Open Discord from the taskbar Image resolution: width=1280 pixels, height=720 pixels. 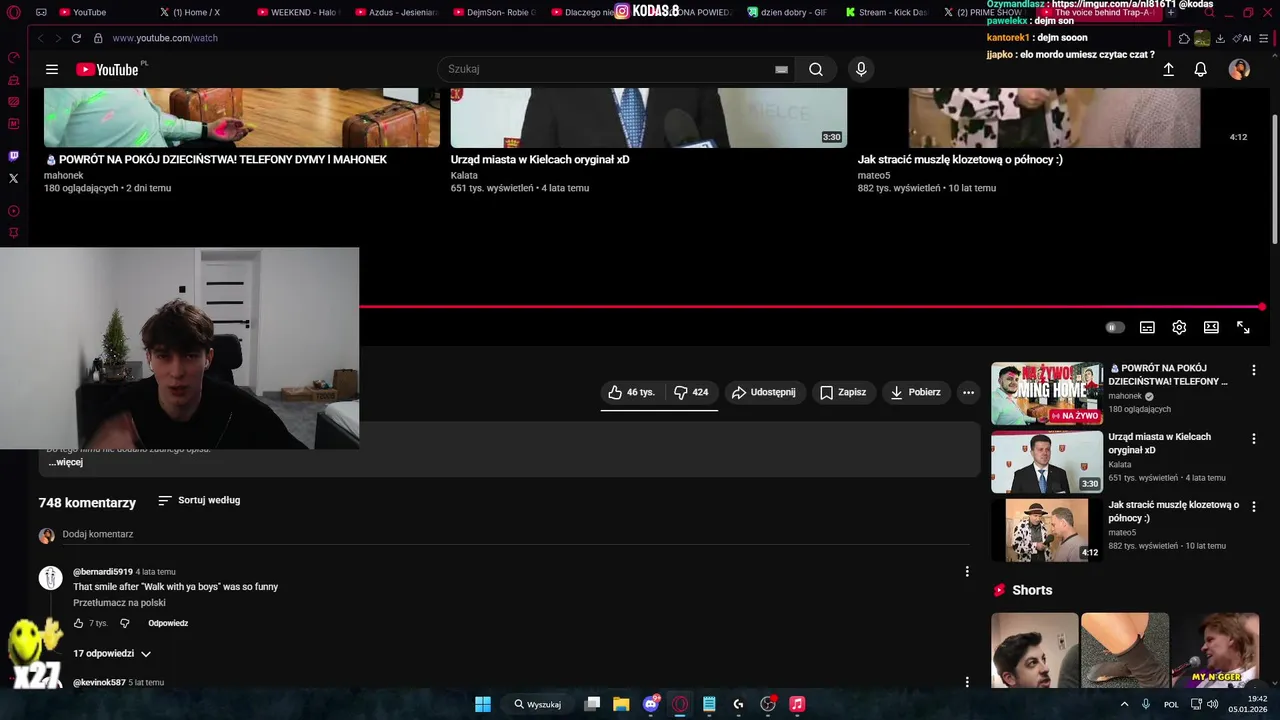[x=651, y=704]
